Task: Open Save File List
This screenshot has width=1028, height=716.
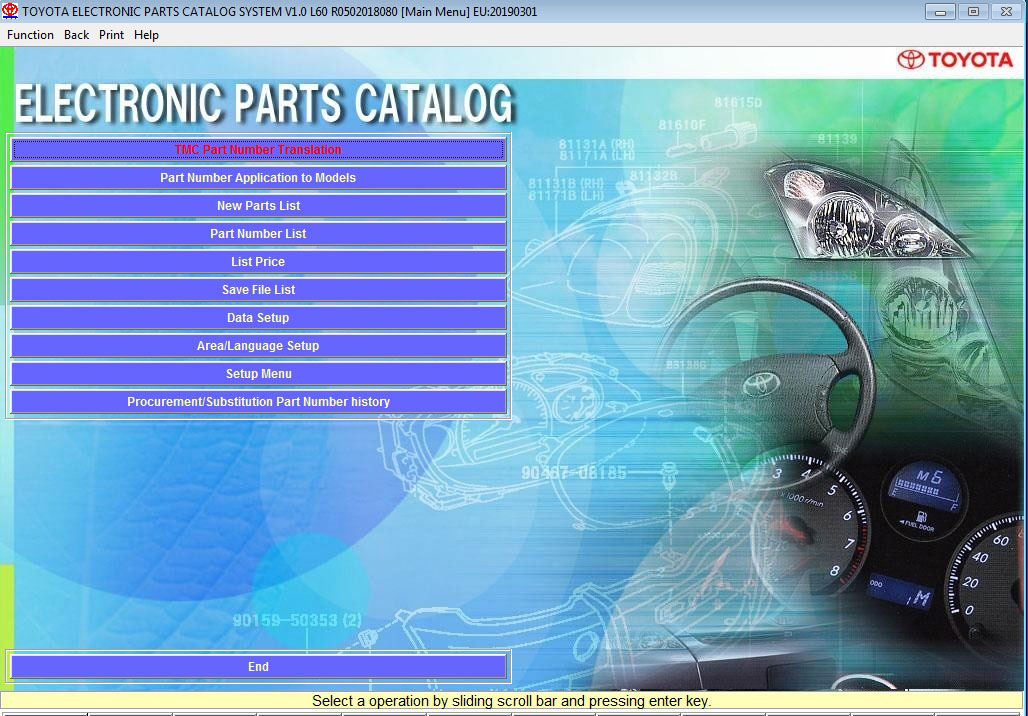Action: pos(258,290)
